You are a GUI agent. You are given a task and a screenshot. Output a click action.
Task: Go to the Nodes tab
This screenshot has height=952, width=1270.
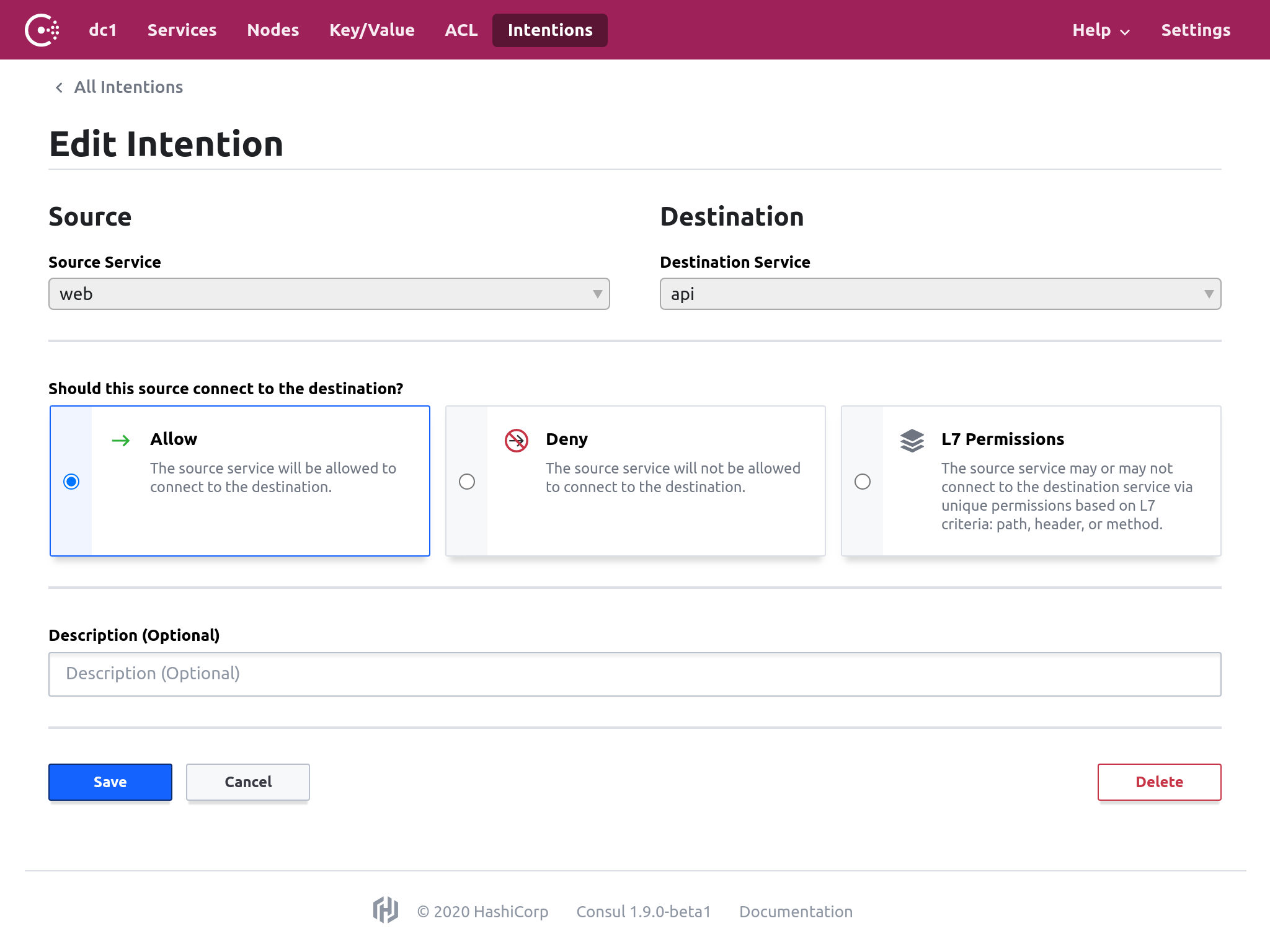pyautogui.click(x=273, y=30)
